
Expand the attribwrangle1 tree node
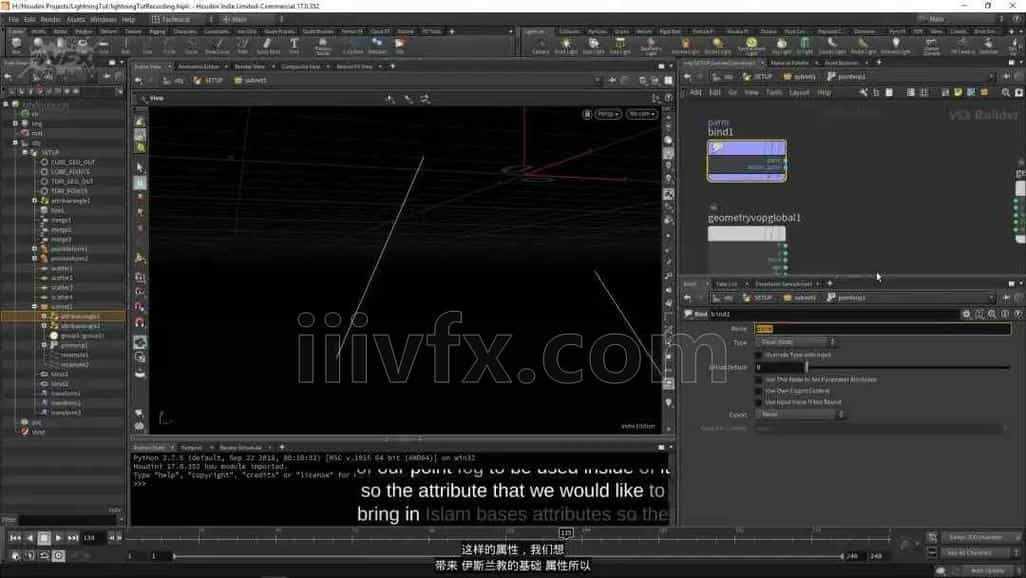[x=35, y=201]
